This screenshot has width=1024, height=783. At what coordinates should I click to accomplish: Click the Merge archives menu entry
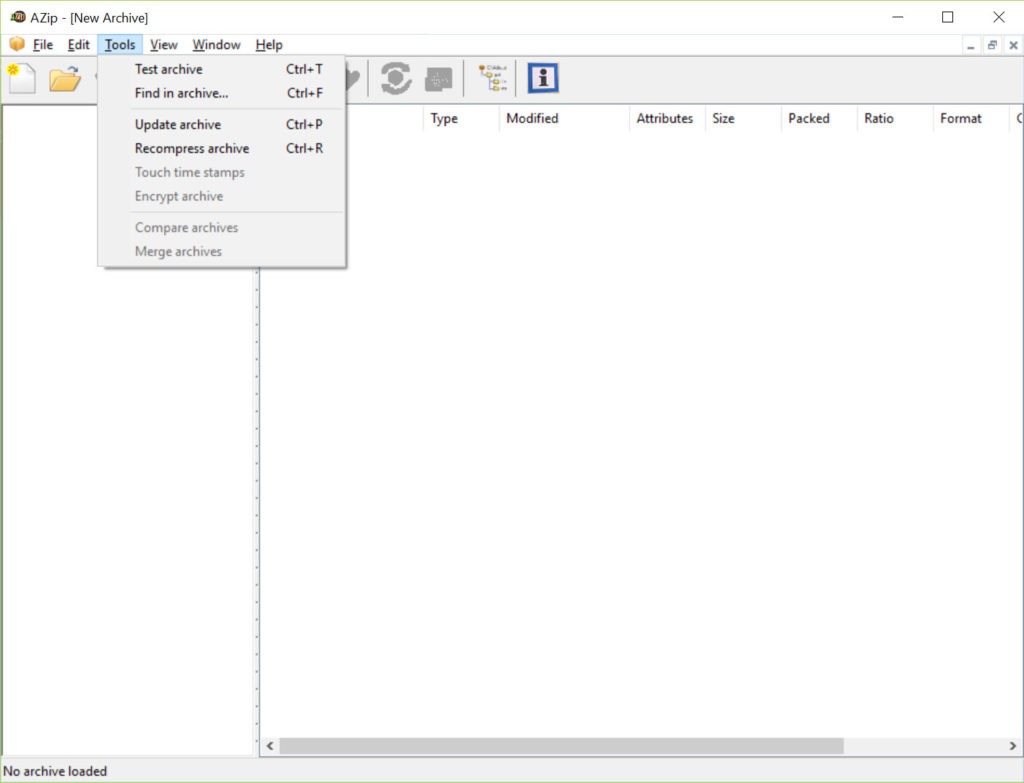(222, 251)
